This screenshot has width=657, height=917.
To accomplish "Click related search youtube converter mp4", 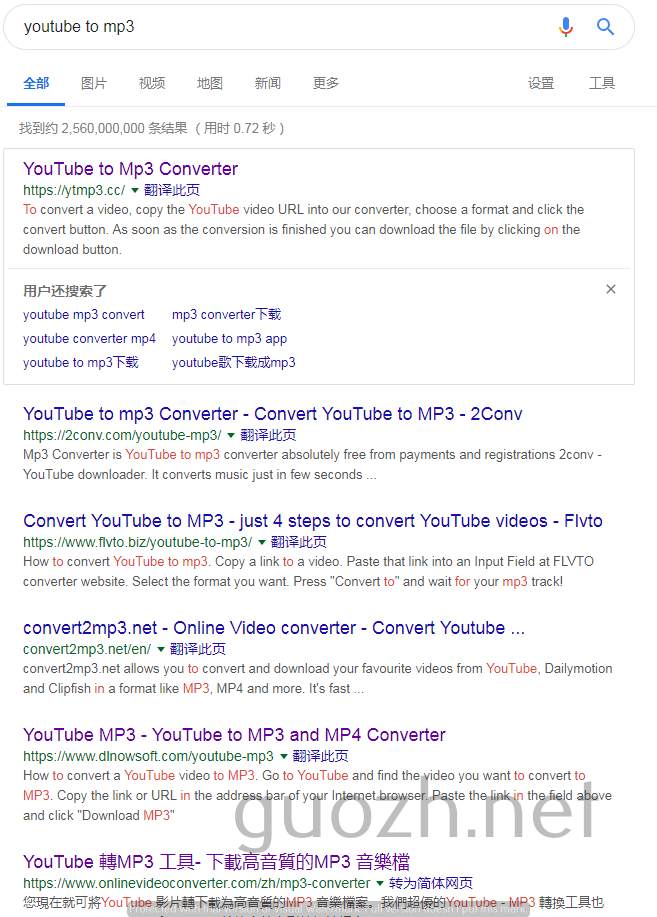I will pos(89,339).
